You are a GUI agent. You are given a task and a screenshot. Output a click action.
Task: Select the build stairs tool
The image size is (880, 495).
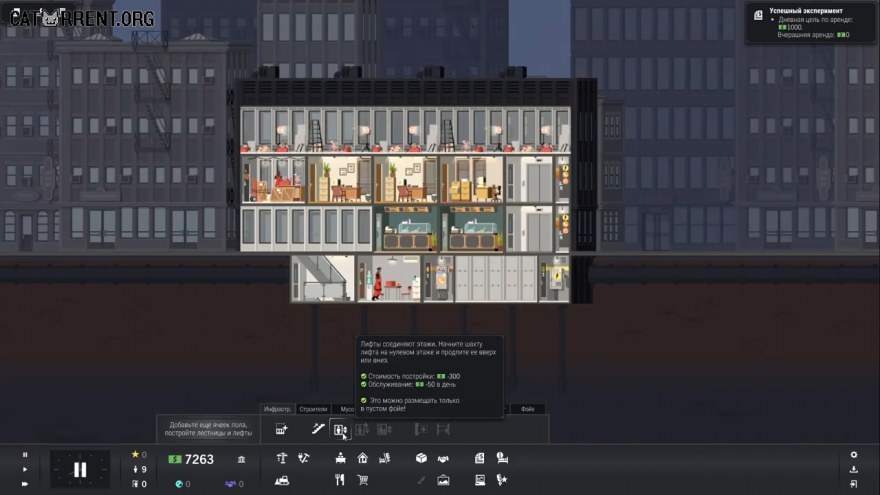click(318, 429)
